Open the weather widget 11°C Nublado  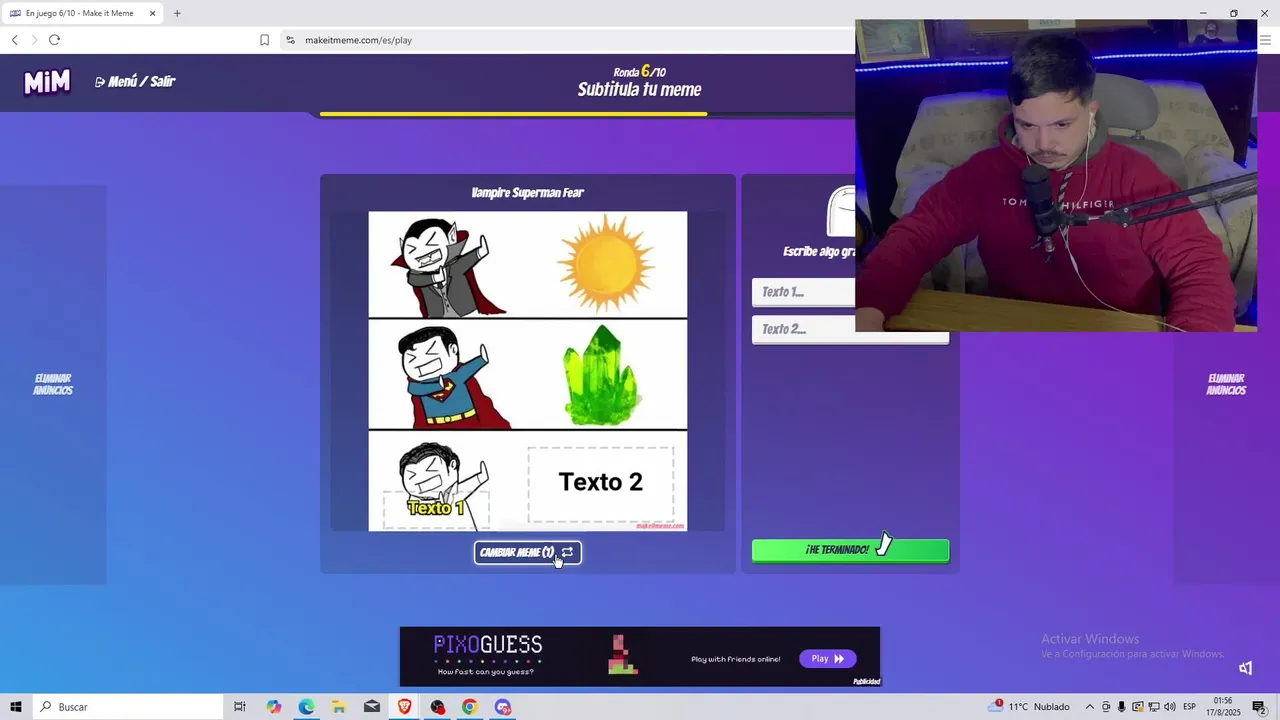click(1029, 707)
